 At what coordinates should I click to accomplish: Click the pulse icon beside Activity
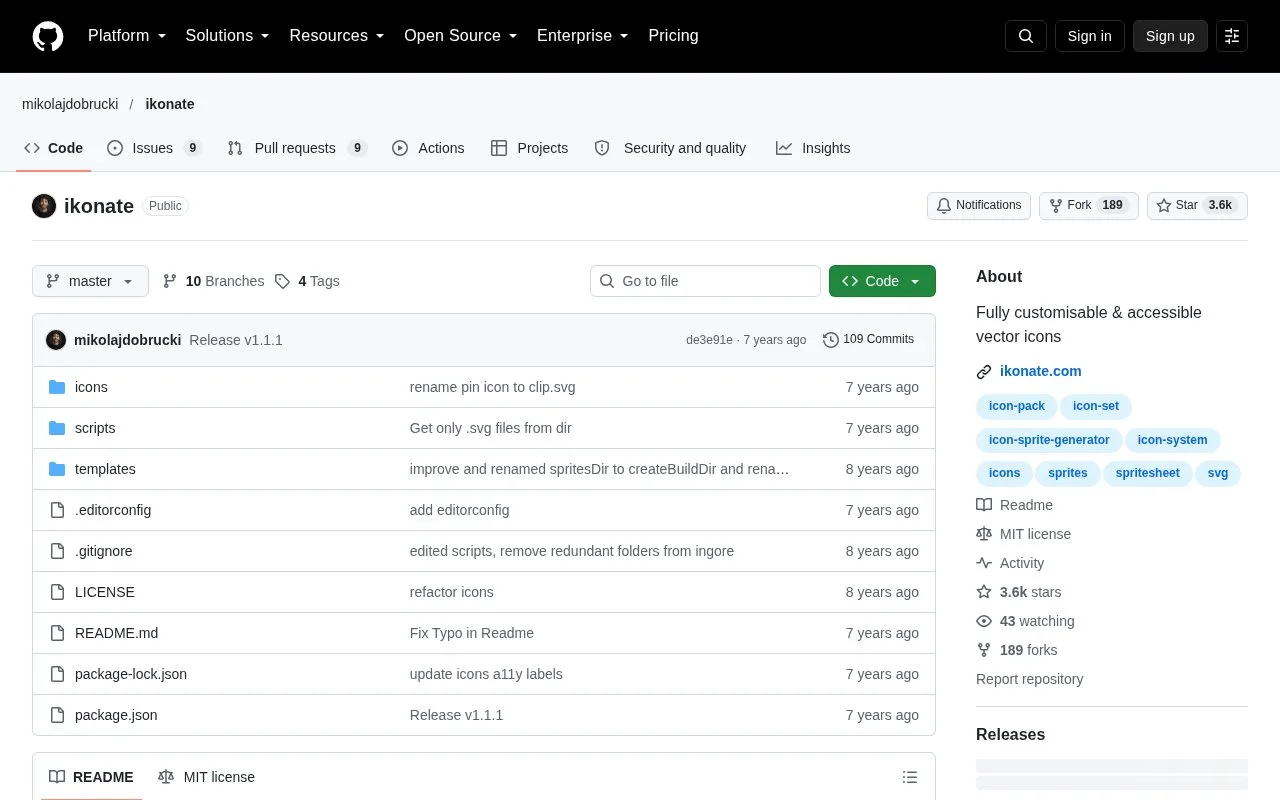[x=984, y=563]
